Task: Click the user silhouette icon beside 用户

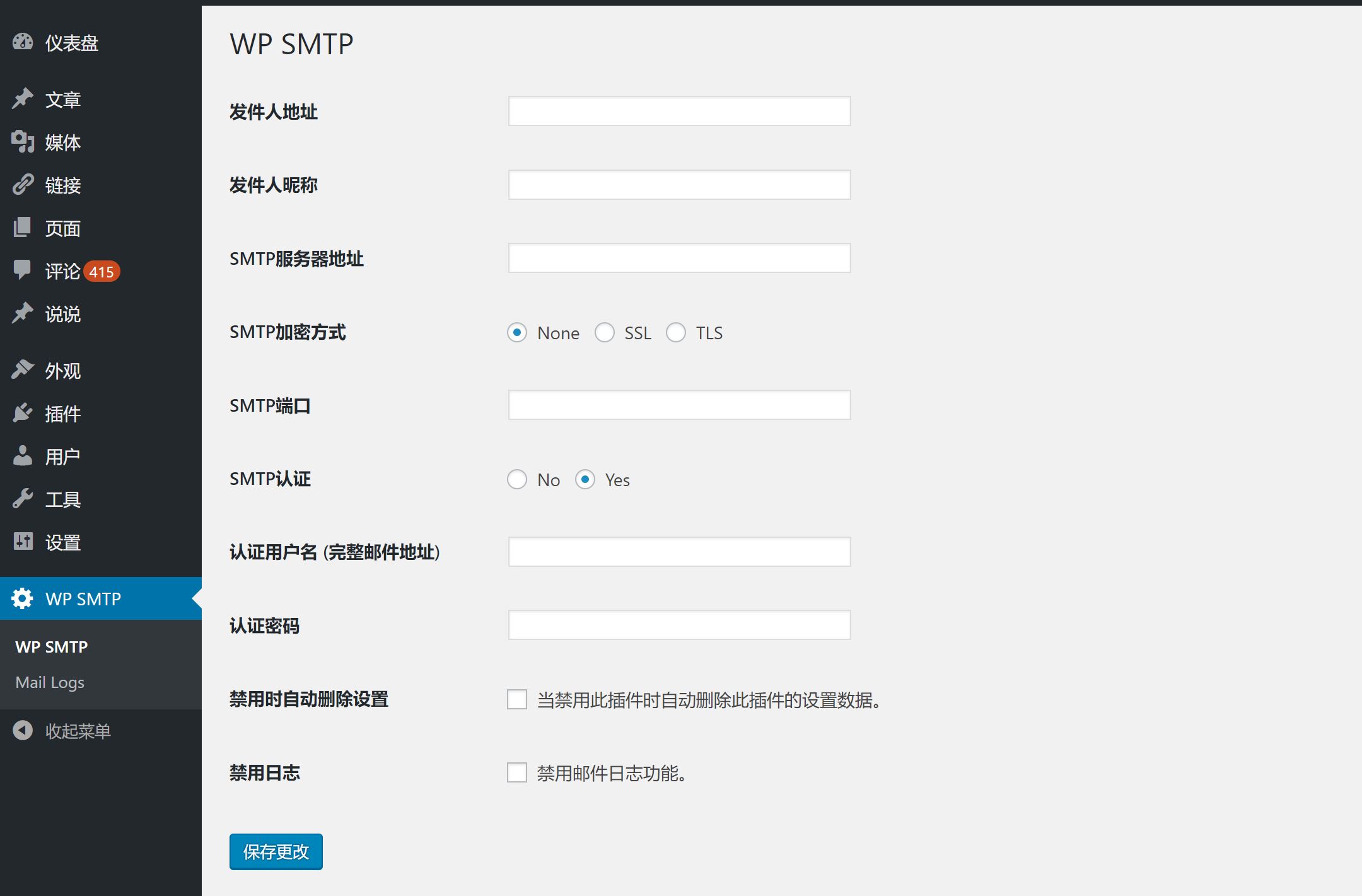Action: (23, 456)
